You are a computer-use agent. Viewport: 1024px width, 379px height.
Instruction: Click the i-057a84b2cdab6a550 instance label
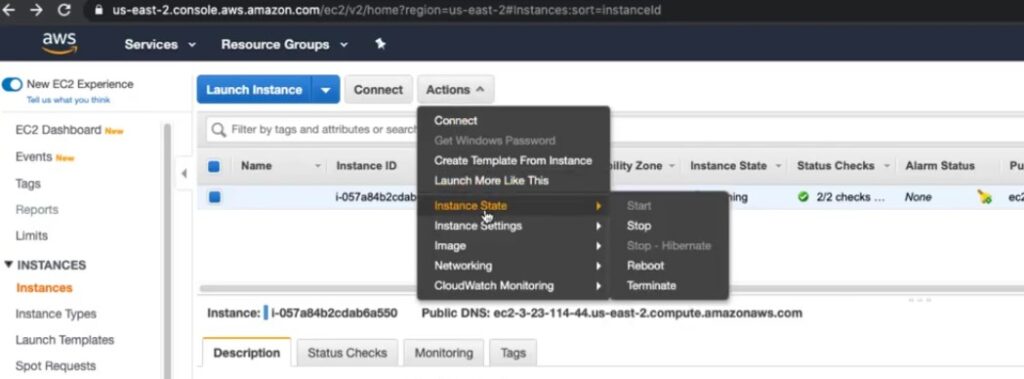tap(334, 313)
